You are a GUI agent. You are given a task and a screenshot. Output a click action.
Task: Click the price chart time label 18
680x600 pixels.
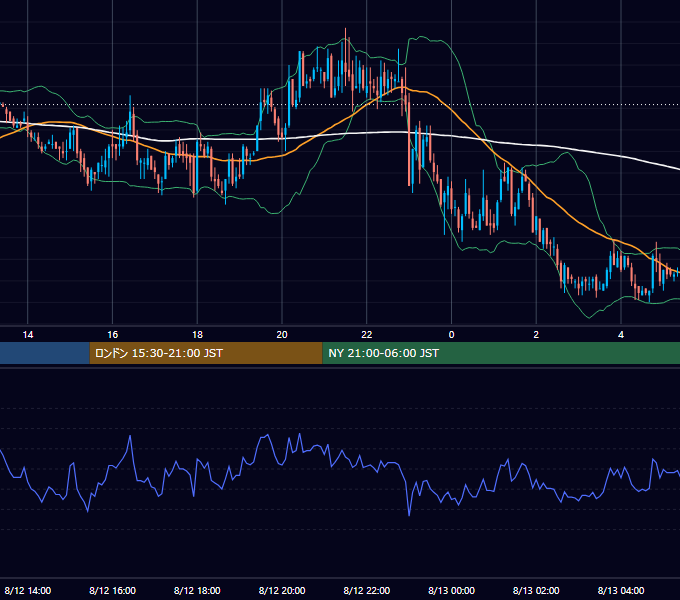pyautogui.click(x=197, y=335)
